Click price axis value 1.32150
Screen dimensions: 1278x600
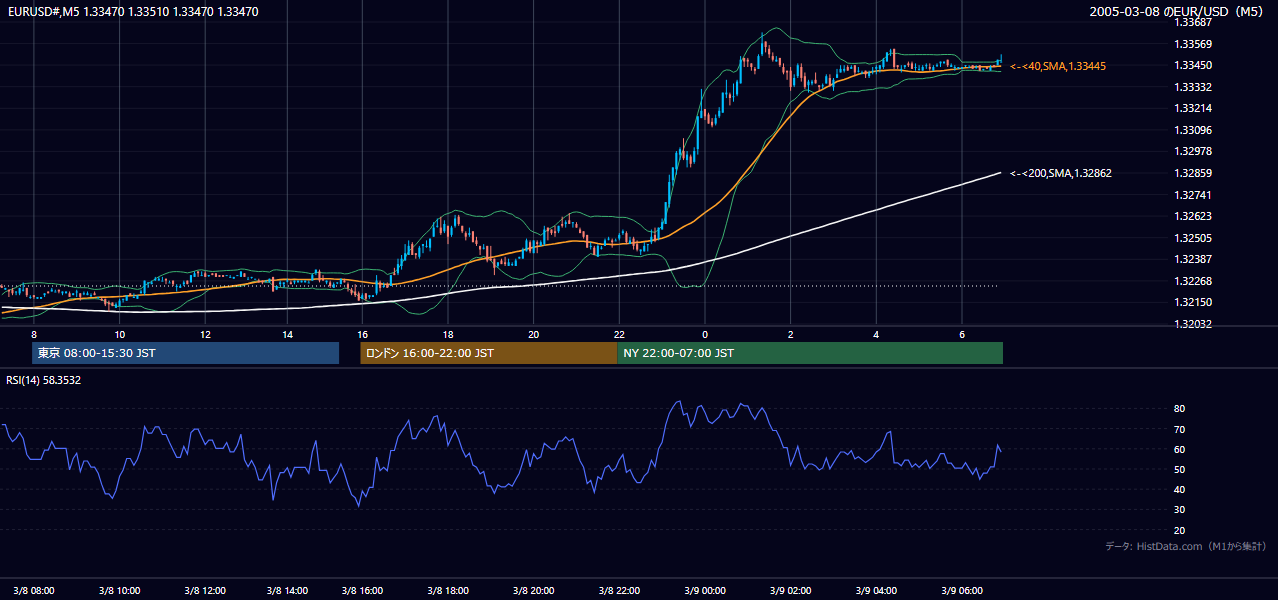[x=1193, y=302]
